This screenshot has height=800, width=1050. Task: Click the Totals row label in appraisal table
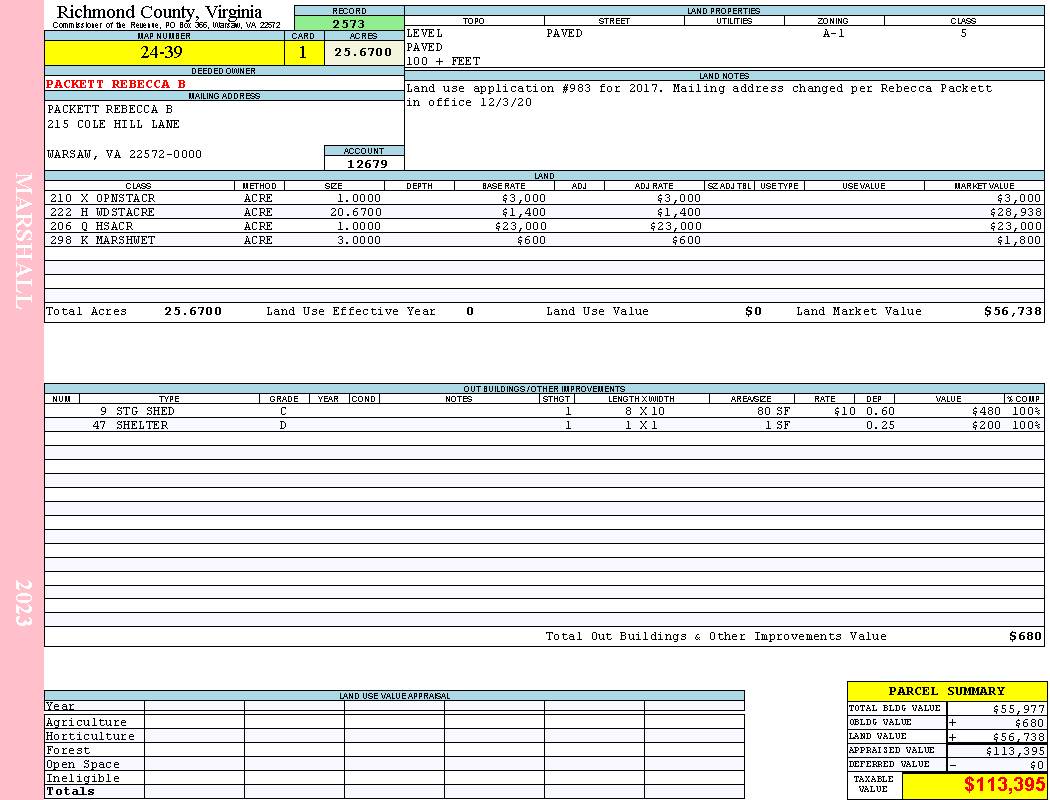click(70, 791)
